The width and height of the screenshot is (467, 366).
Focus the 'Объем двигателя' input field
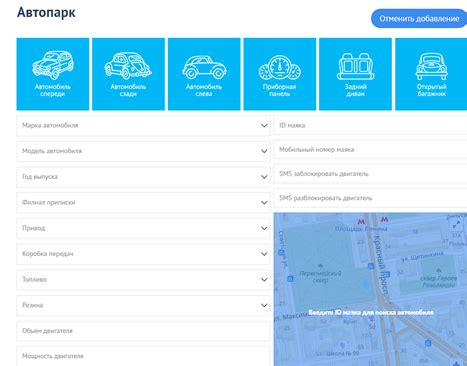click(x=143, y=331)
